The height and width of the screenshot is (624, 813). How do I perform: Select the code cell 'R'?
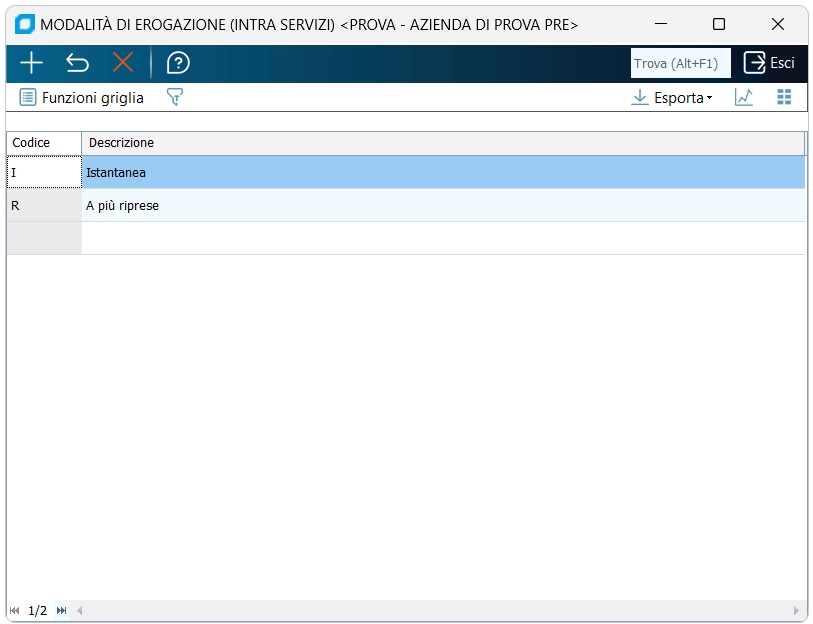tap(44, 205)
